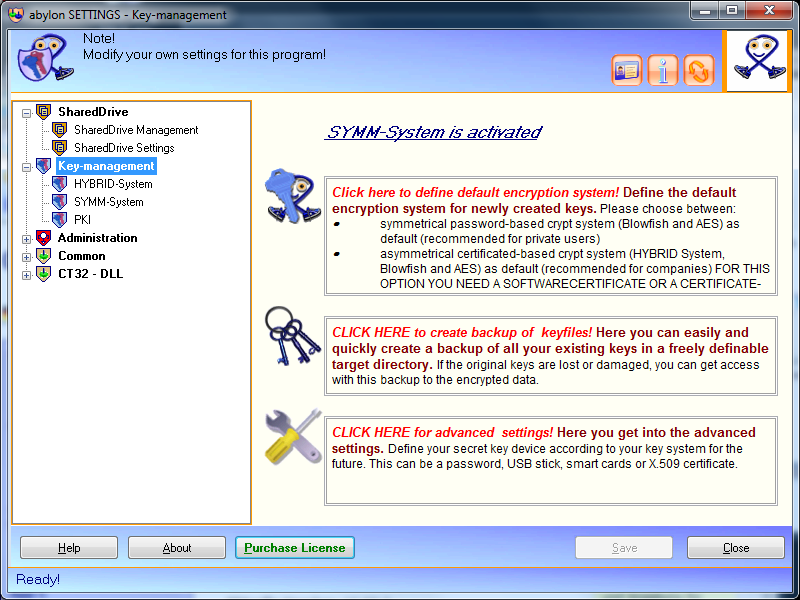800x600 pixels.
Task: Click the wrench and screwdriver icon
Action: pos(293,436)
